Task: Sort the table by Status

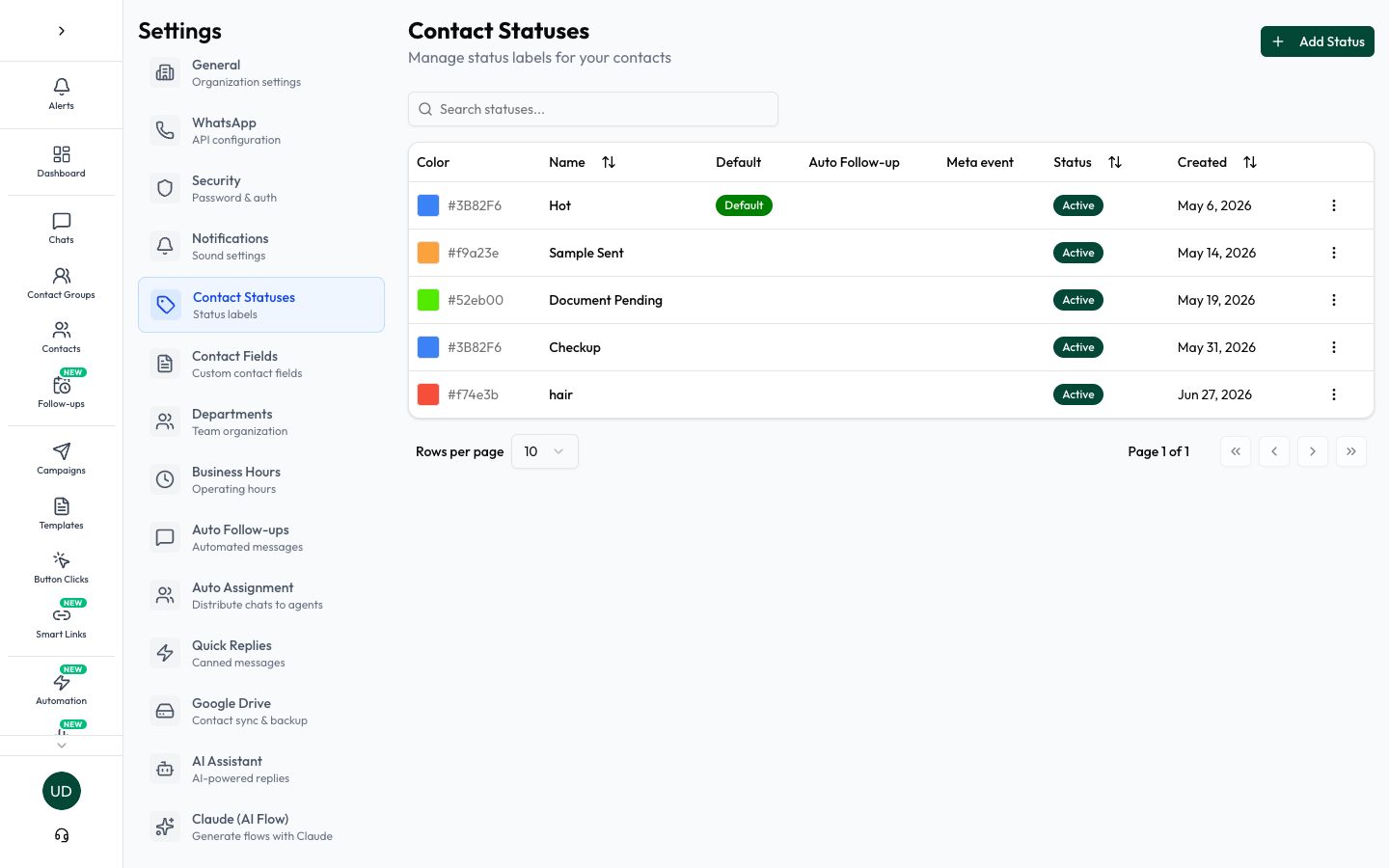Action: click(1115, 162)
